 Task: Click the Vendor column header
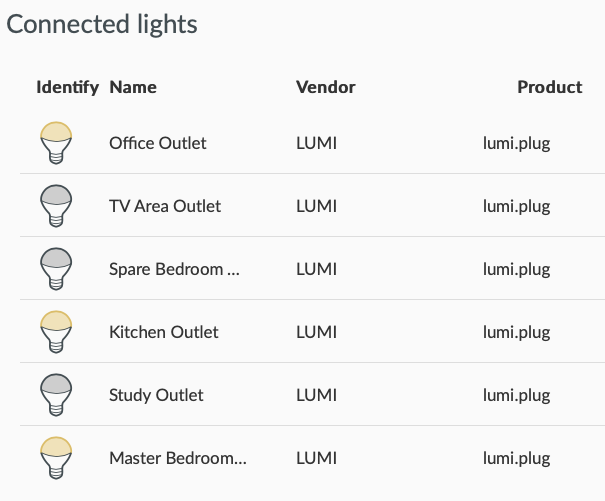326,87
